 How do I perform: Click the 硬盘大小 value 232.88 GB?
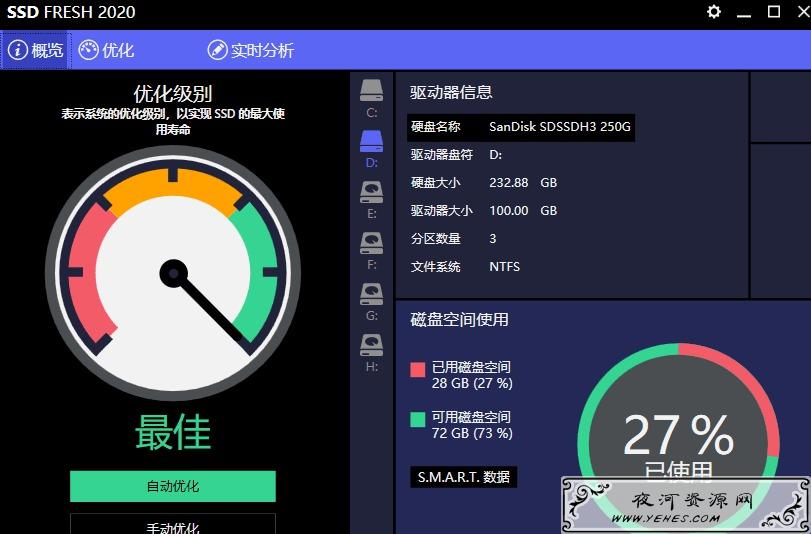pyautogui.click(x=523, y=183)
